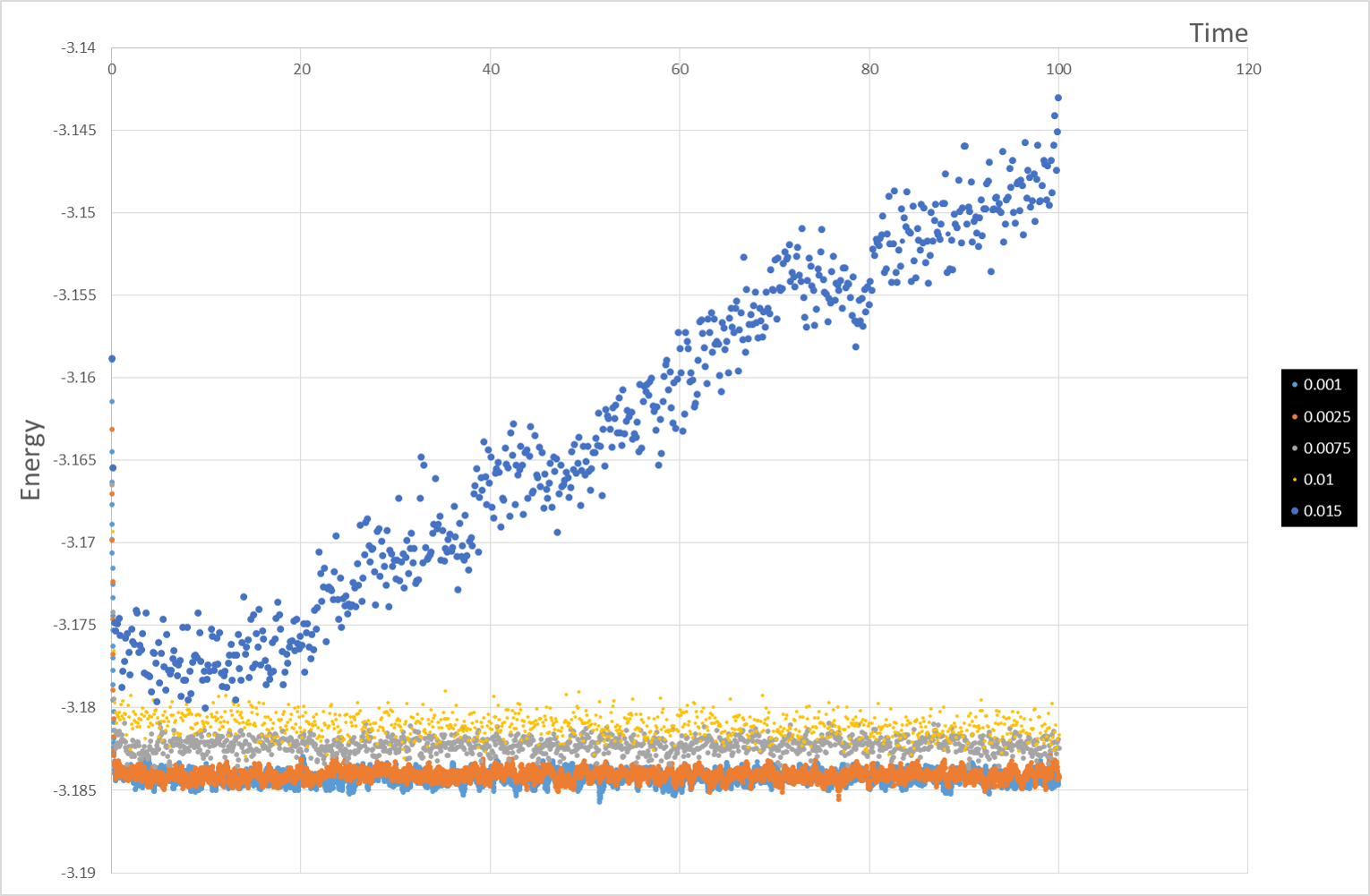Viewport: 1370px width, 896px height.
Task: Click the light blue 0.001 legend marker
Action: 1295,385
